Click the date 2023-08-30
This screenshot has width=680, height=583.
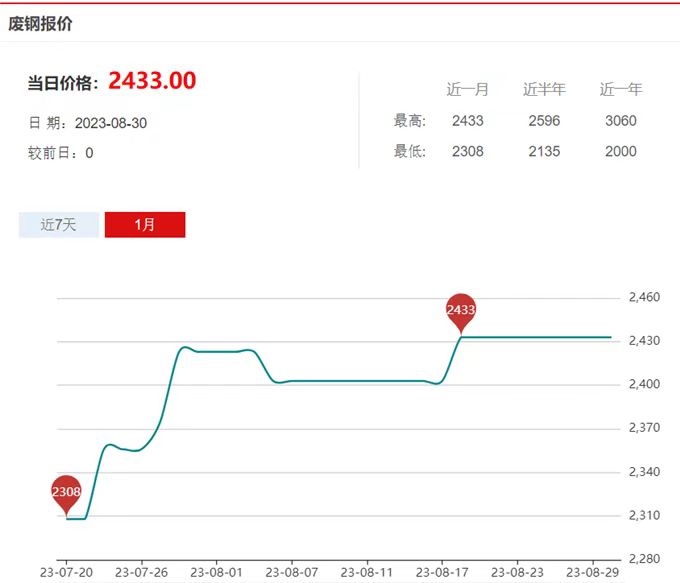(111, 123)
